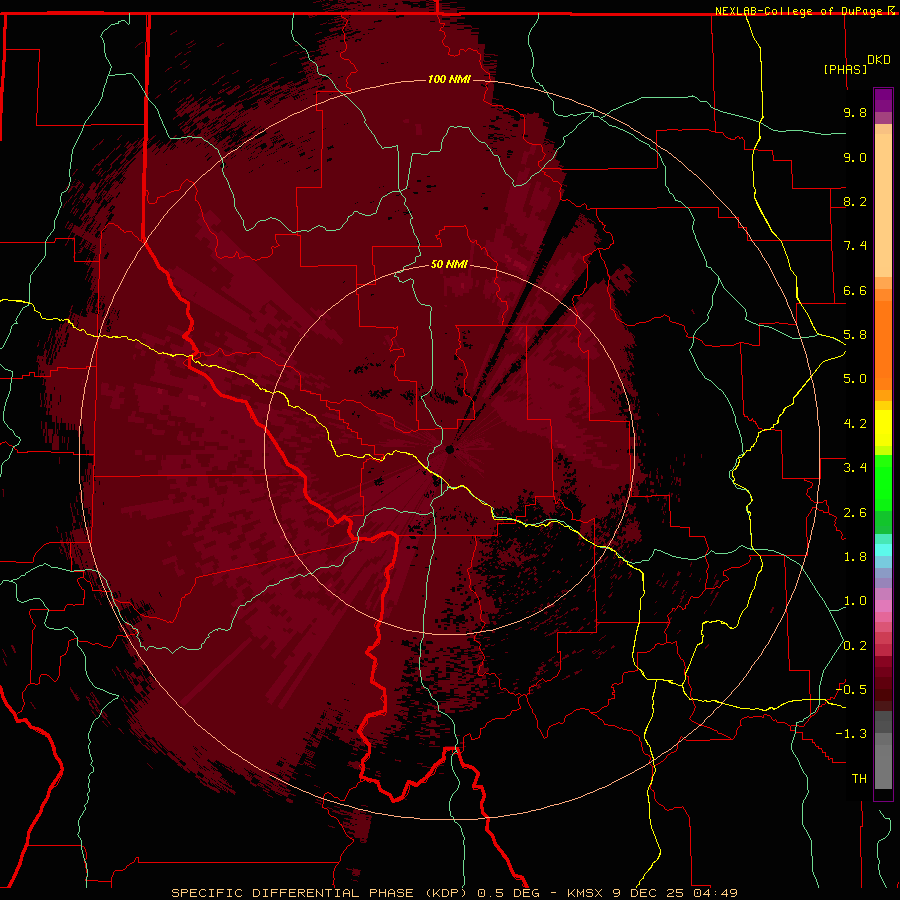
Task: Select the 3.4 legend value
Action: pyautogui.click(x=855, y=468)
